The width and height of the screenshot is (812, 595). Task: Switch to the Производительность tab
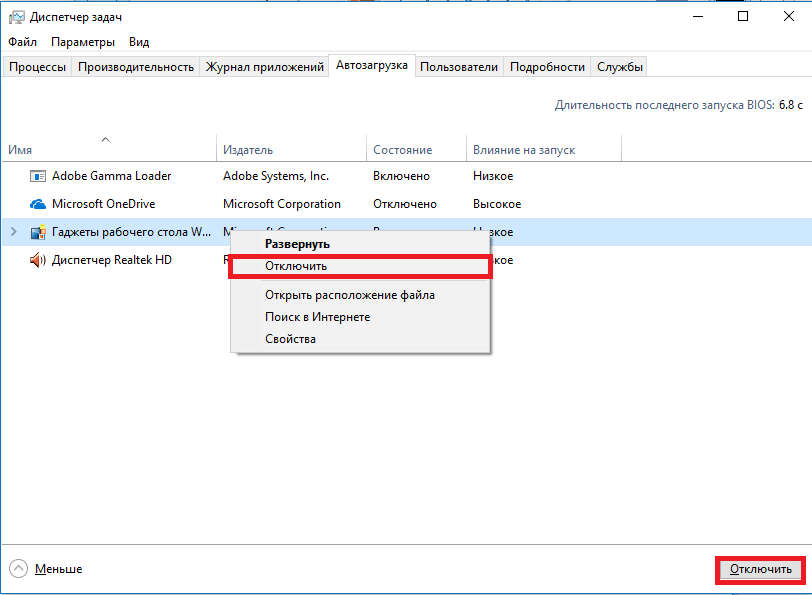[x=135, y=67]
